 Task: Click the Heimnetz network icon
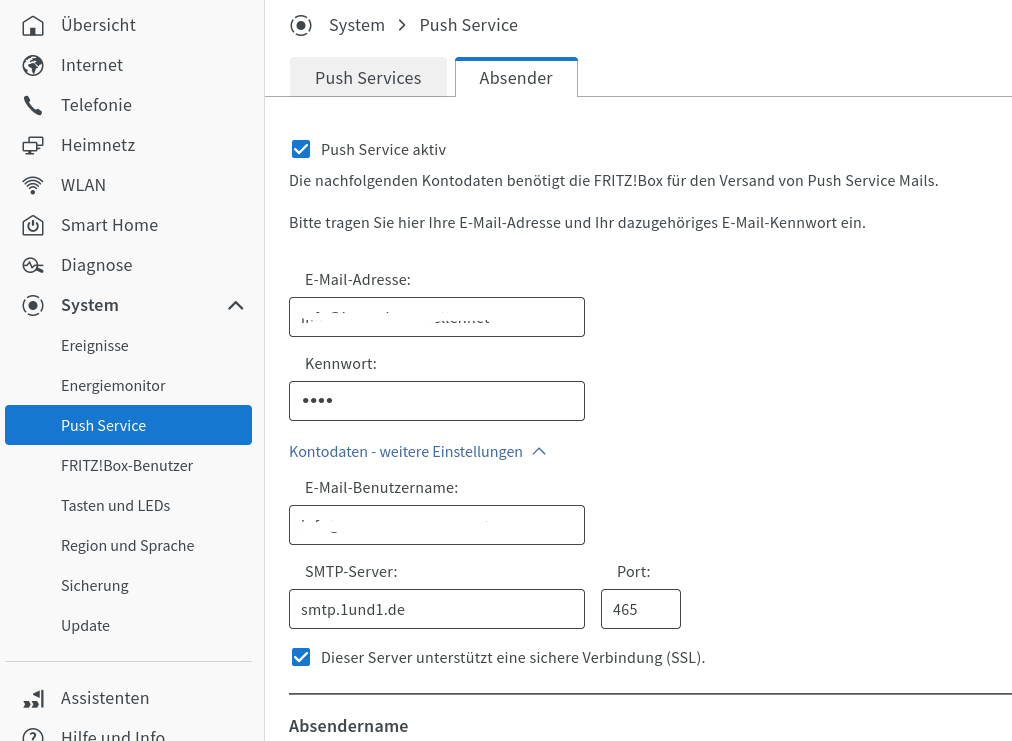tap(33, 145)
